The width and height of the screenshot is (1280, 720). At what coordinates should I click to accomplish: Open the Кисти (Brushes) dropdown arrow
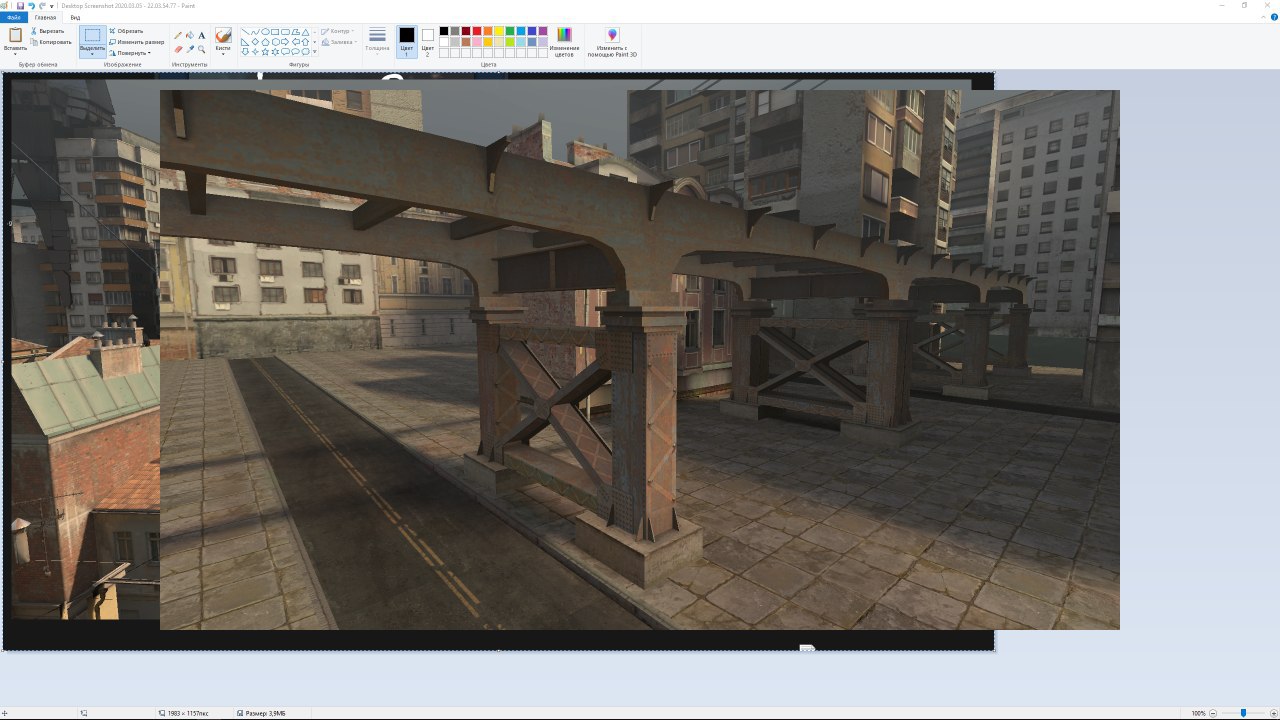point(223,52)
